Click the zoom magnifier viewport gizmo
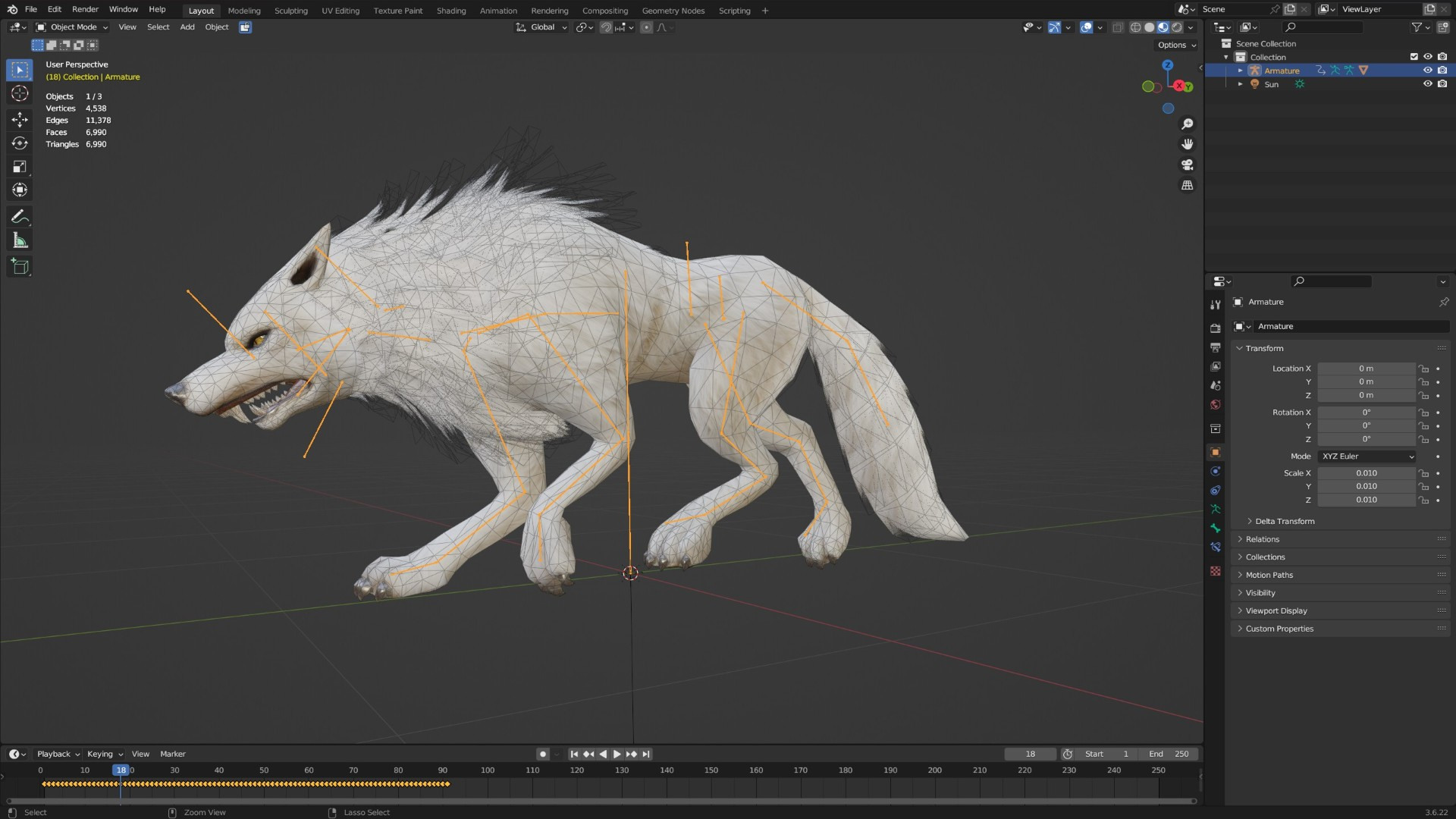The width and height of the screenshot is (1456, 819). [x=1188, y=124]
